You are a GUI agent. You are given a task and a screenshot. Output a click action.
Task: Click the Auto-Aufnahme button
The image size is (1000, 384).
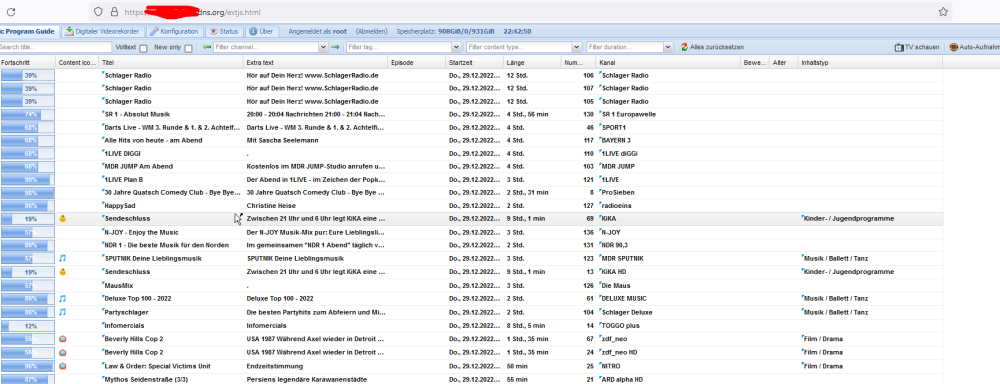tap(974, 47)
